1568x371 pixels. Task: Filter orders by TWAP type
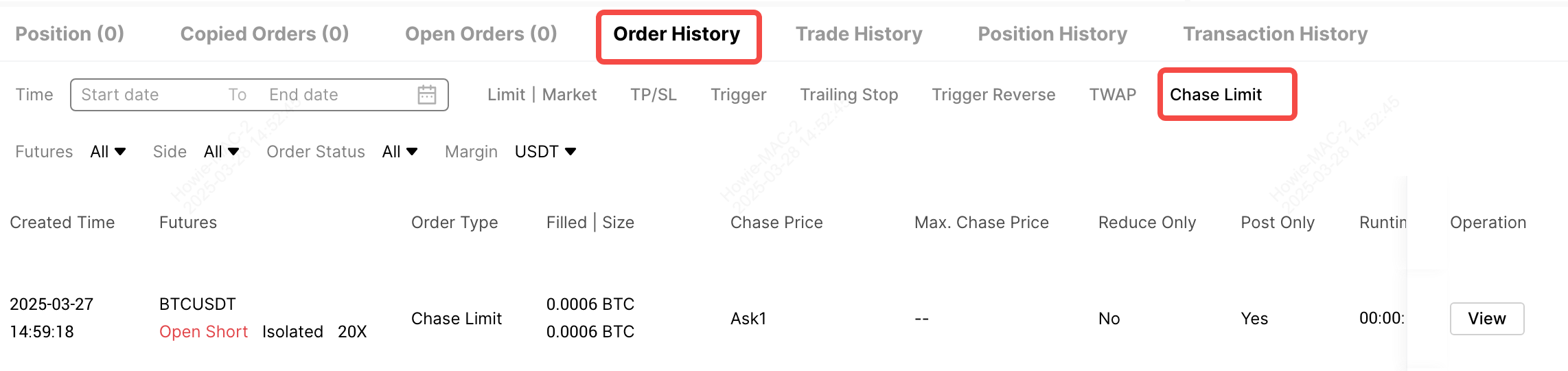click(x=1113, y=95)
